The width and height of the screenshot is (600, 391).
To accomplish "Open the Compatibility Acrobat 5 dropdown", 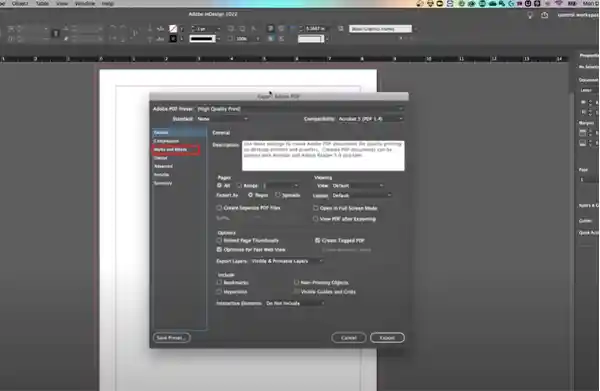I will point(370,119).
